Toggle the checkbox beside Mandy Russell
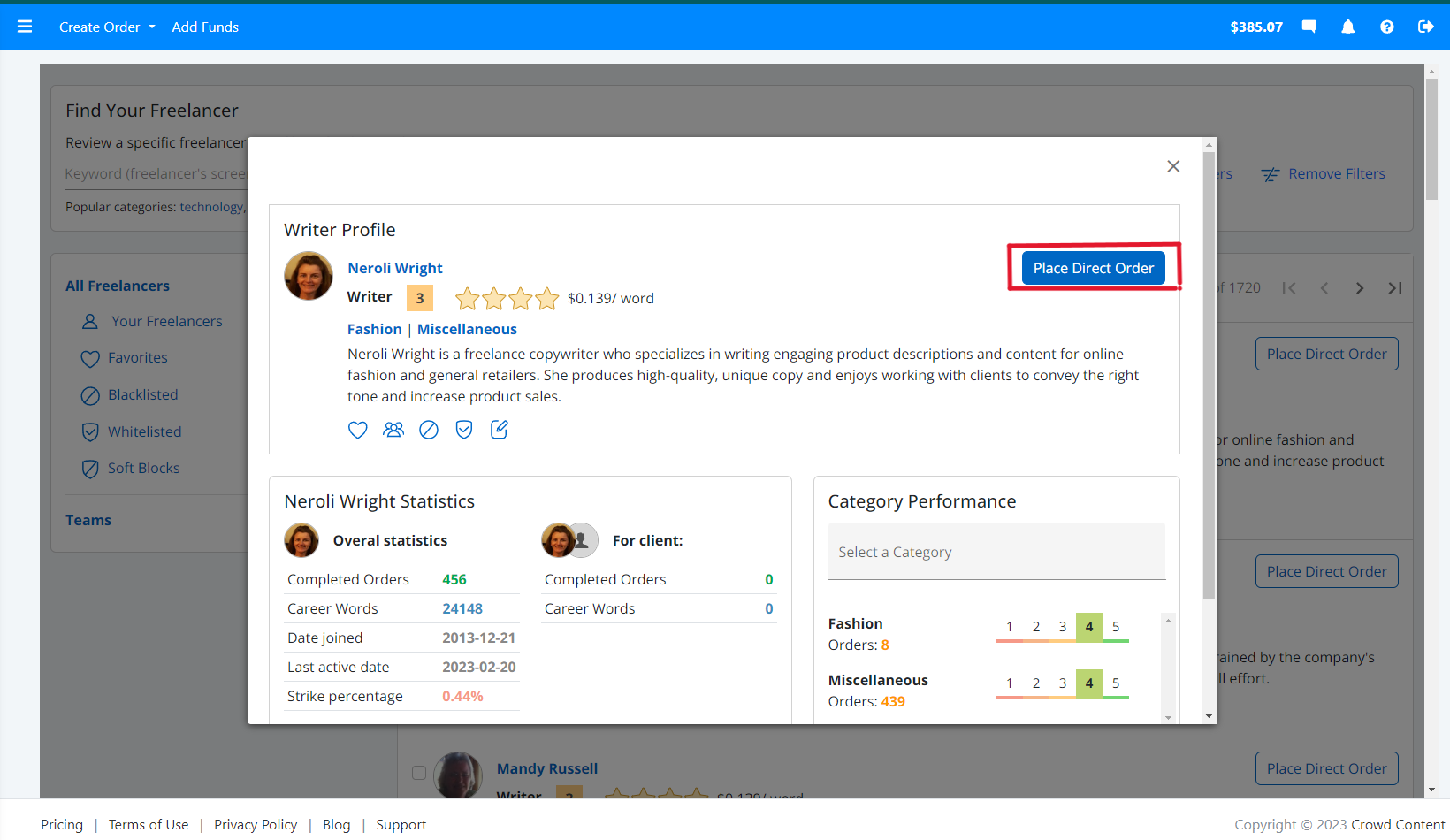1450x840 pixels. pyautogui.click(x=419, y=773)
